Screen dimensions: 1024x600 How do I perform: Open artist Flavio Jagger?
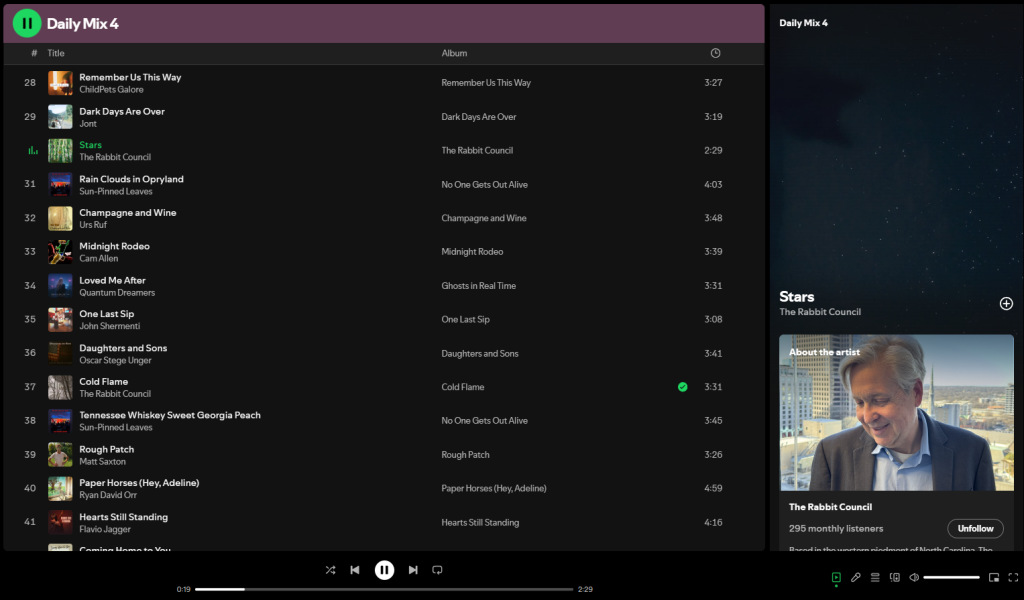[104, 529]
